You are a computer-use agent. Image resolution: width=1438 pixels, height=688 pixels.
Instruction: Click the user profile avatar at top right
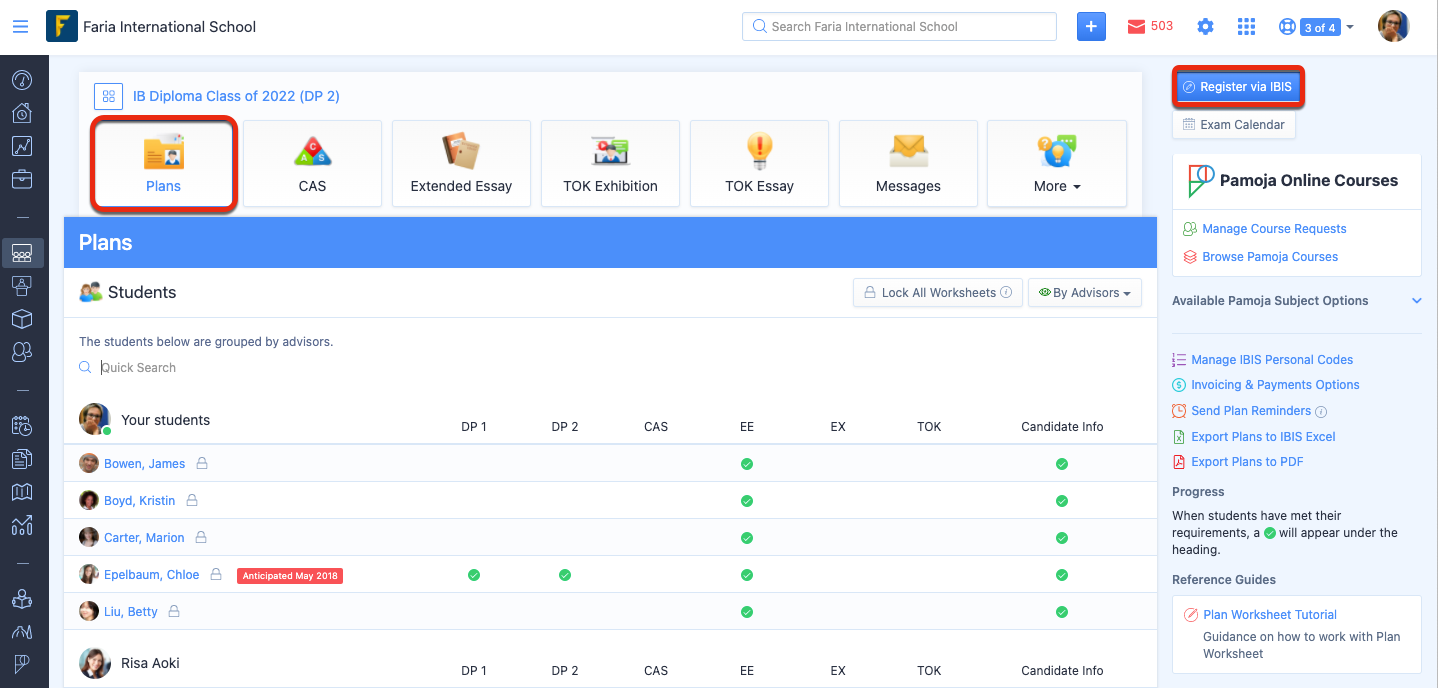1393,27
